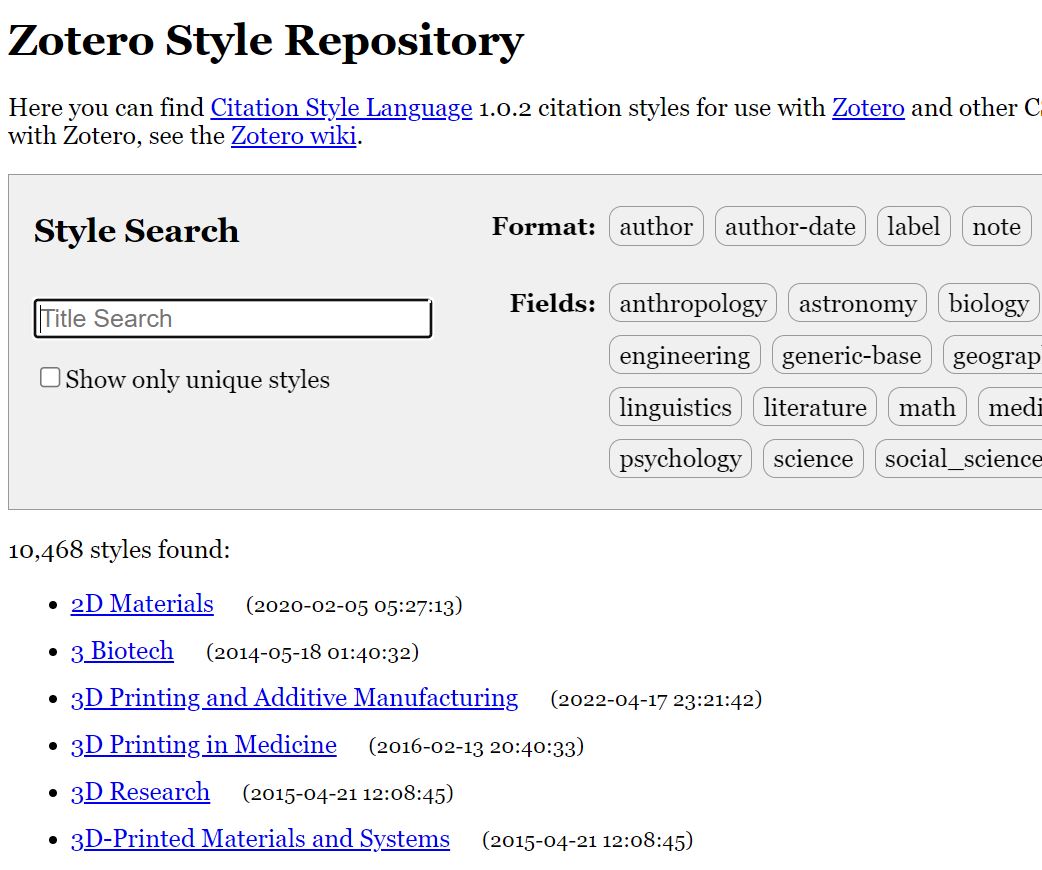This screenshot has height=870, width=1042.
Task: Pick the science field tag
Action: coord(813,459)
